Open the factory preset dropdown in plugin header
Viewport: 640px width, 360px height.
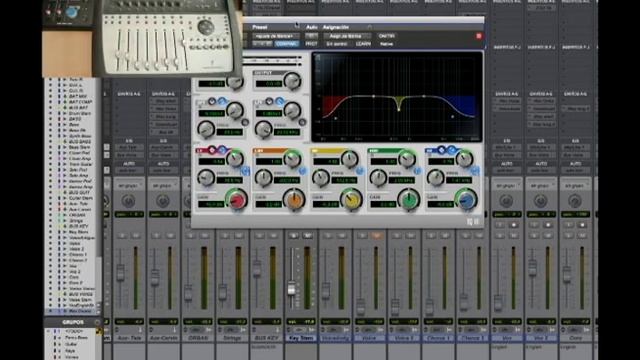coord(276,36)
